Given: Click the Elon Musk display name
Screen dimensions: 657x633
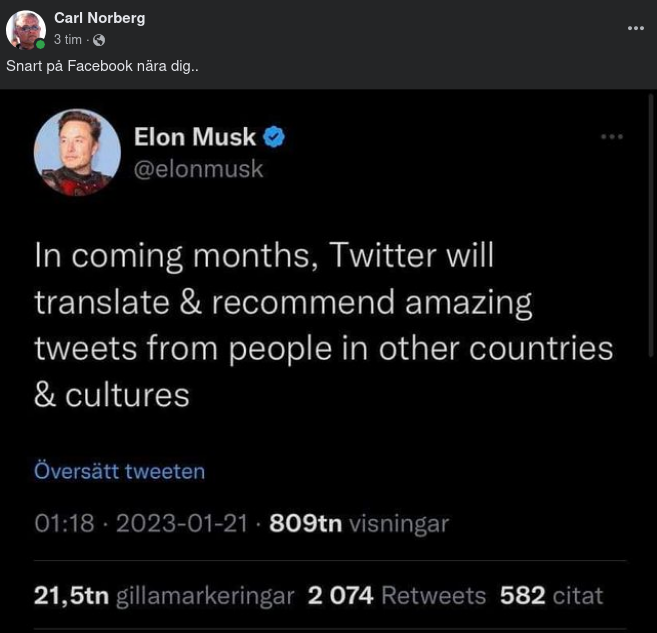Looking at the screenshot, I should (x=195, y=136).
